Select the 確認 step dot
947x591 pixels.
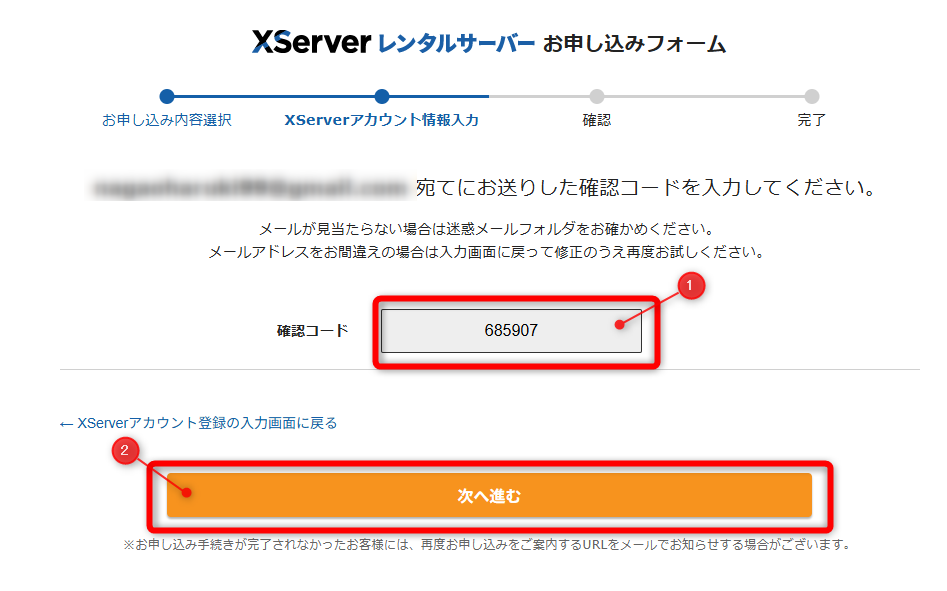(597, 96)
